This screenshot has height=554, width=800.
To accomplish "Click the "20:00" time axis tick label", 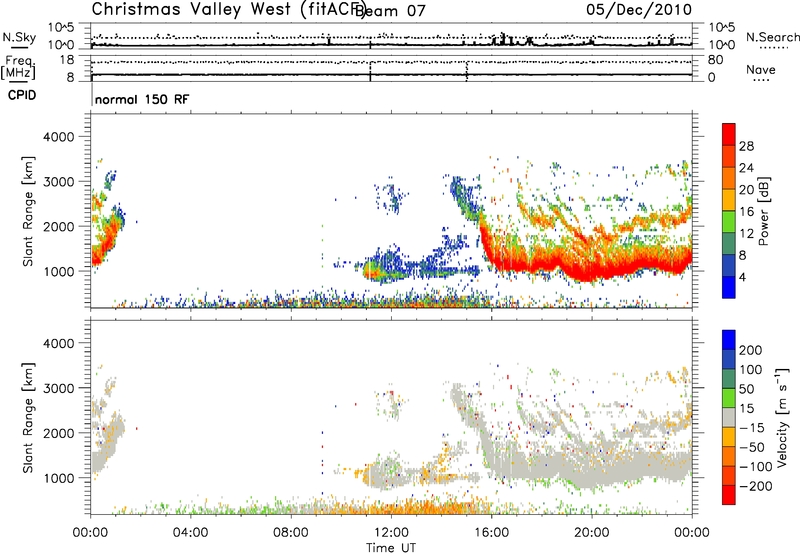I will (591, 533).
